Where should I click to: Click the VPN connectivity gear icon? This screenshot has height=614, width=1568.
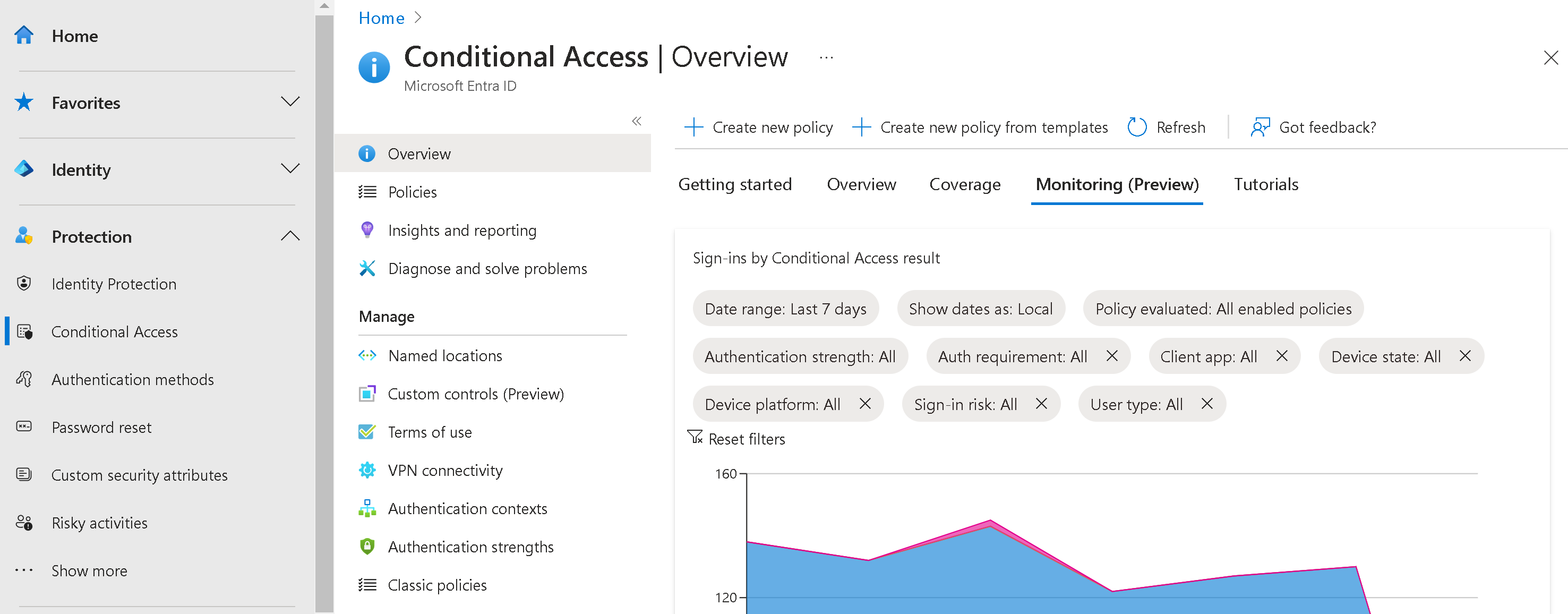click(367, 470)
